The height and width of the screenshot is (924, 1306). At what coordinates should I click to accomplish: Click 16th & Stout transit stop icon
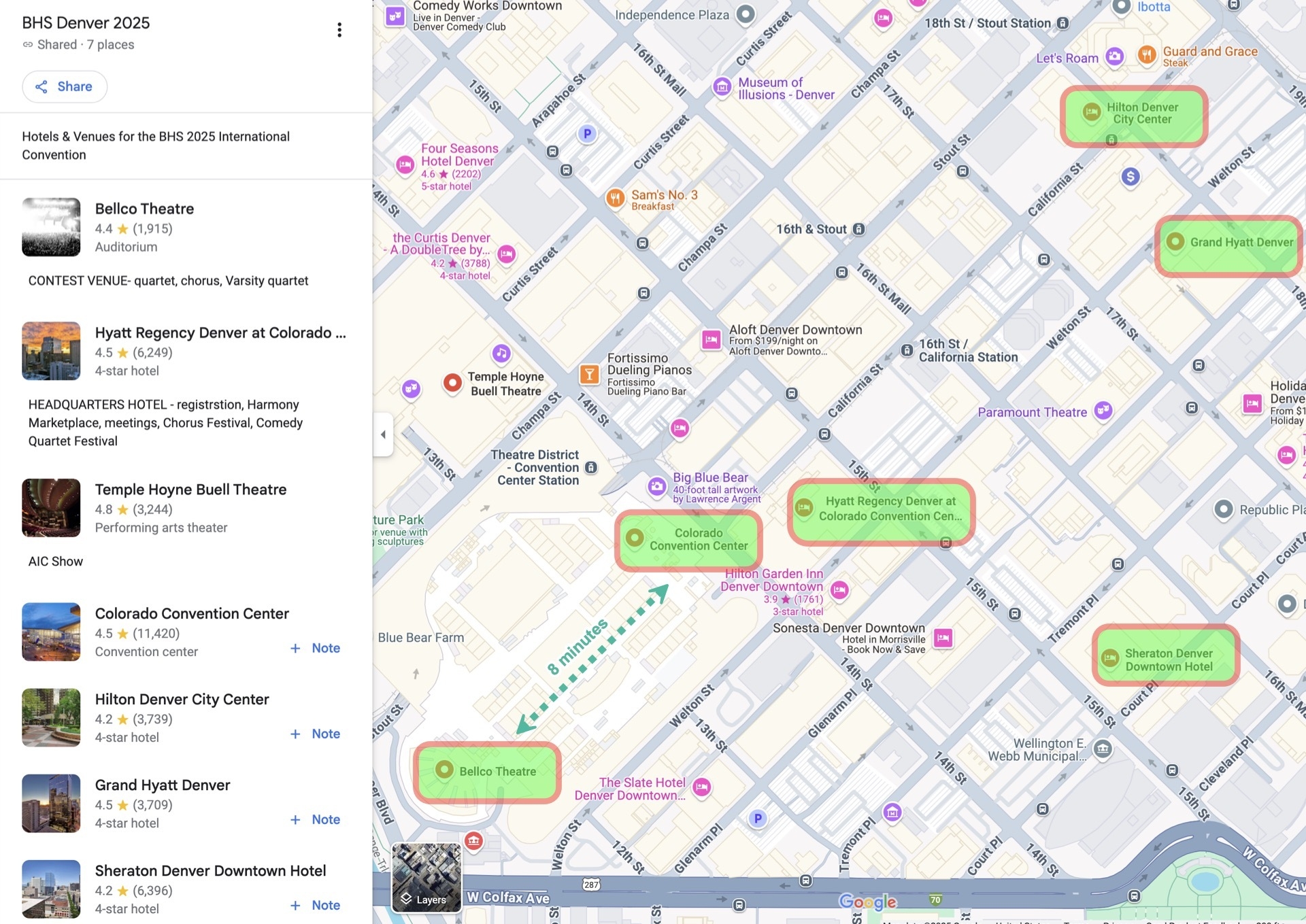point(859,229)
